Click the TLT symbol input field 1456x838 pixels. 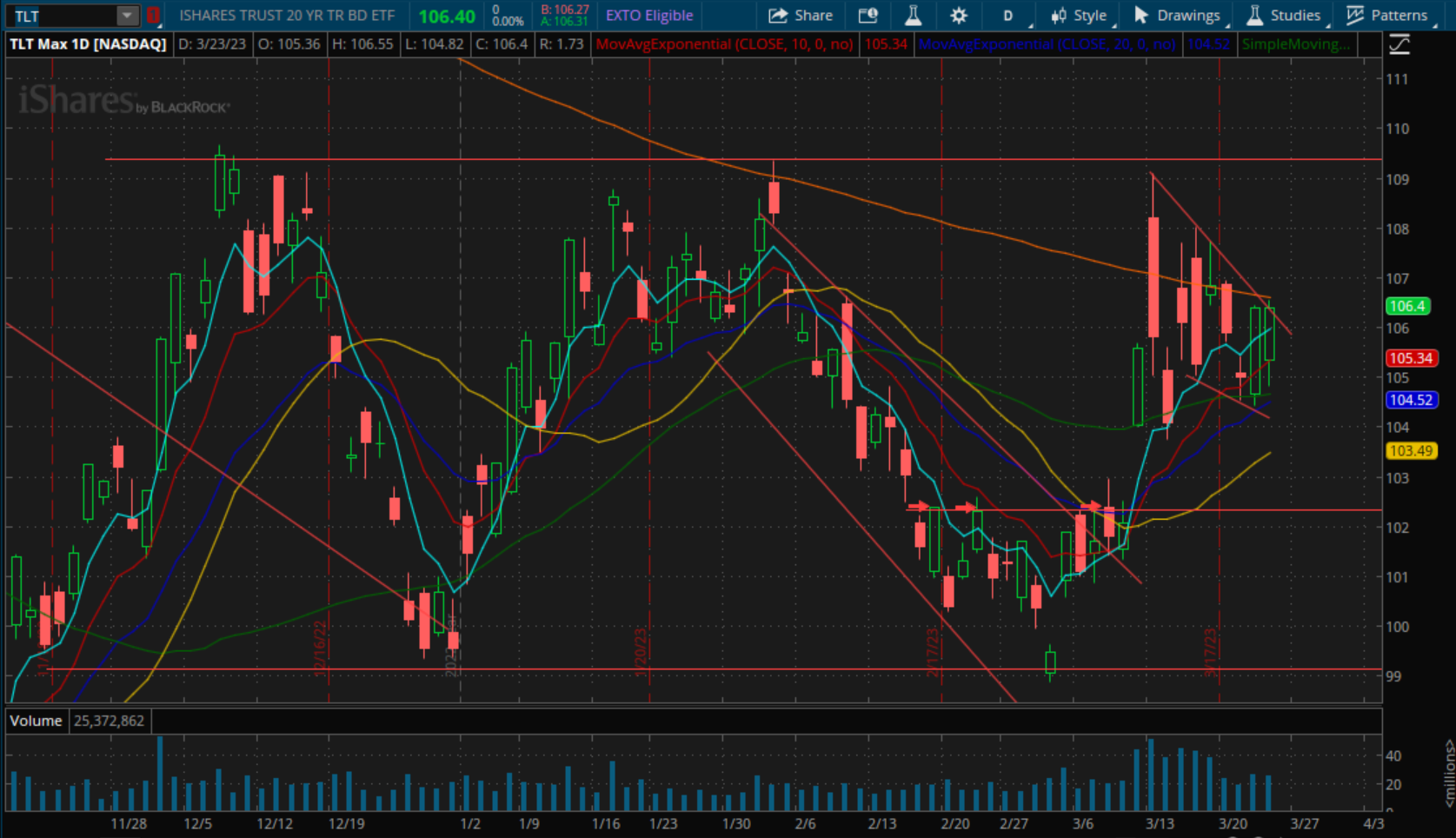(x=63, y=16)
